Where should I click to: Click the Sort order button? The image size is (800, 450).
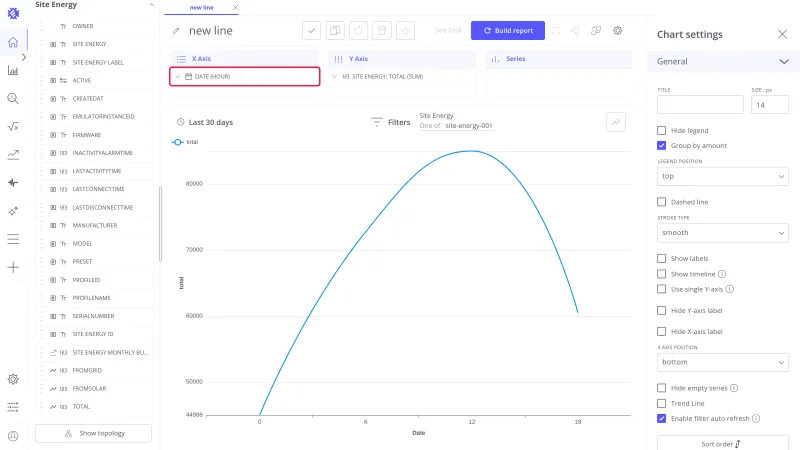[722, 443]
